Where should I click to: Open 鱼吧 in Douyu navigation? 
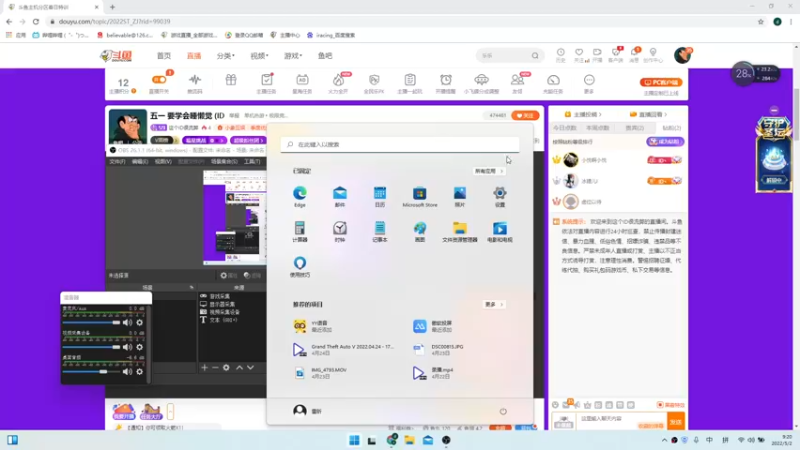tap(325, 56)
